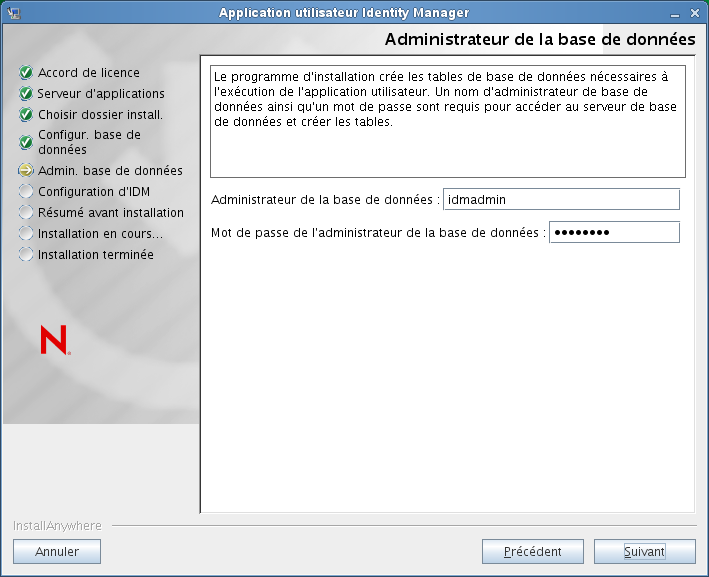Click the yellow arrow icon beside Admin. base de données
The image size is (709, 577).
click(x=26, y=170)
